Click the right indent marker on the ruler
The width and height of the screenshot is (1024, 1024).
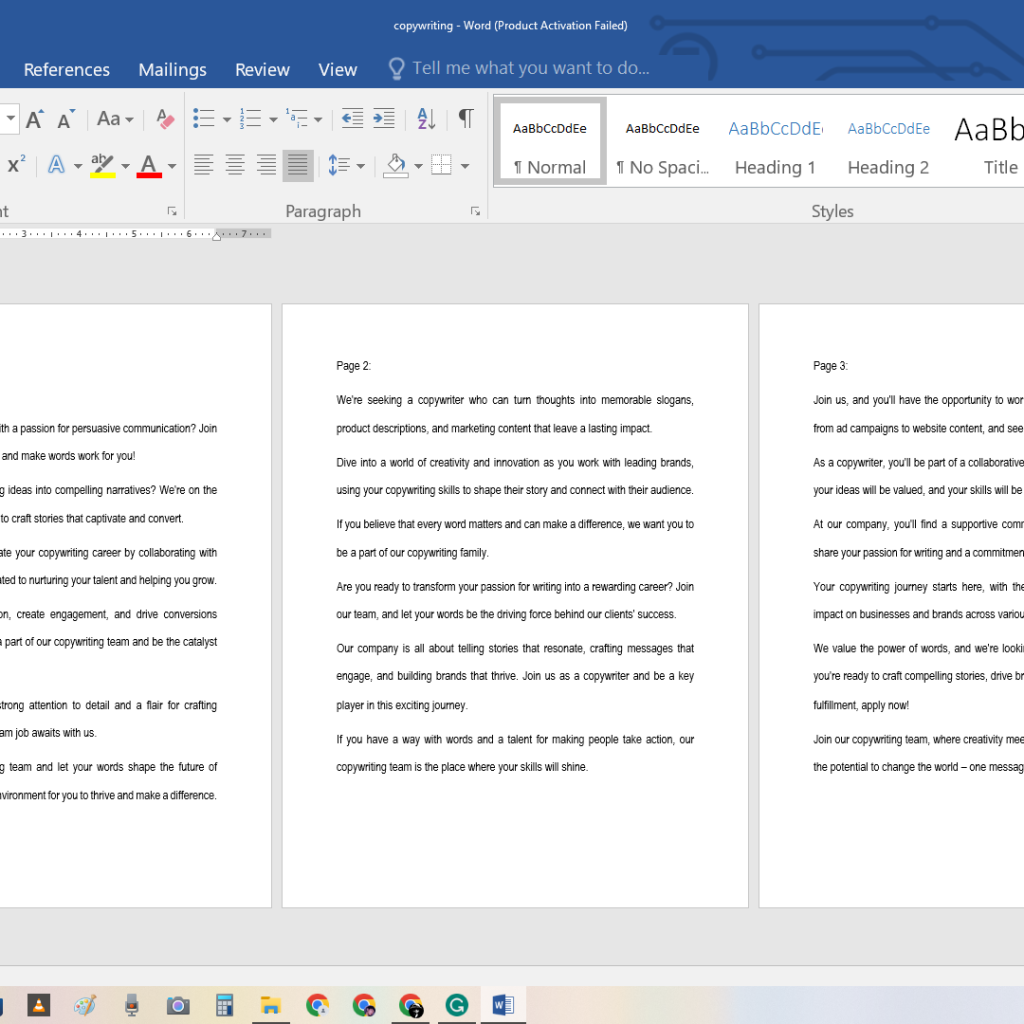[217, 236]
